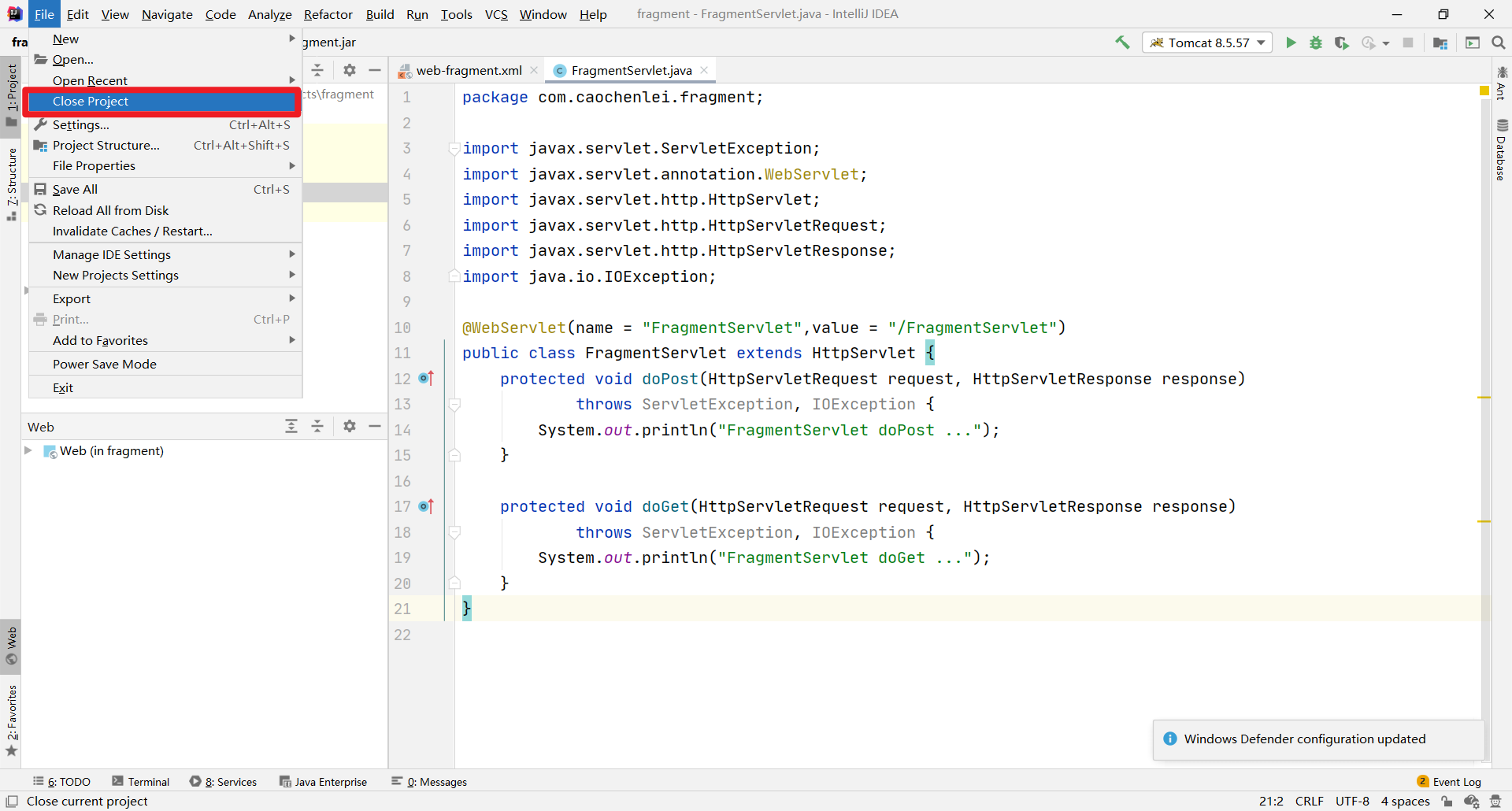This screenshot has height=811, width=1512.
Task: Expand Manage IDE Settings submenu
Action: pyautogui.click(x=165, y=254)
